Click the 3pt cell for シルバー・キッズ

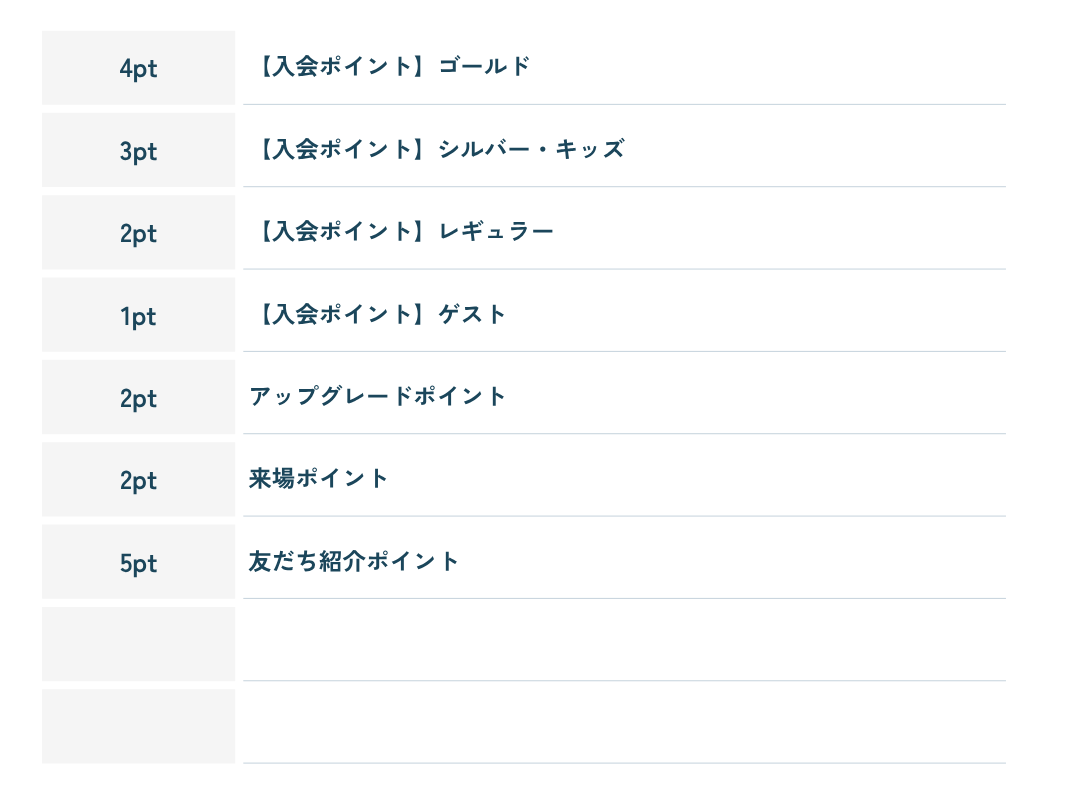(138, 151)
